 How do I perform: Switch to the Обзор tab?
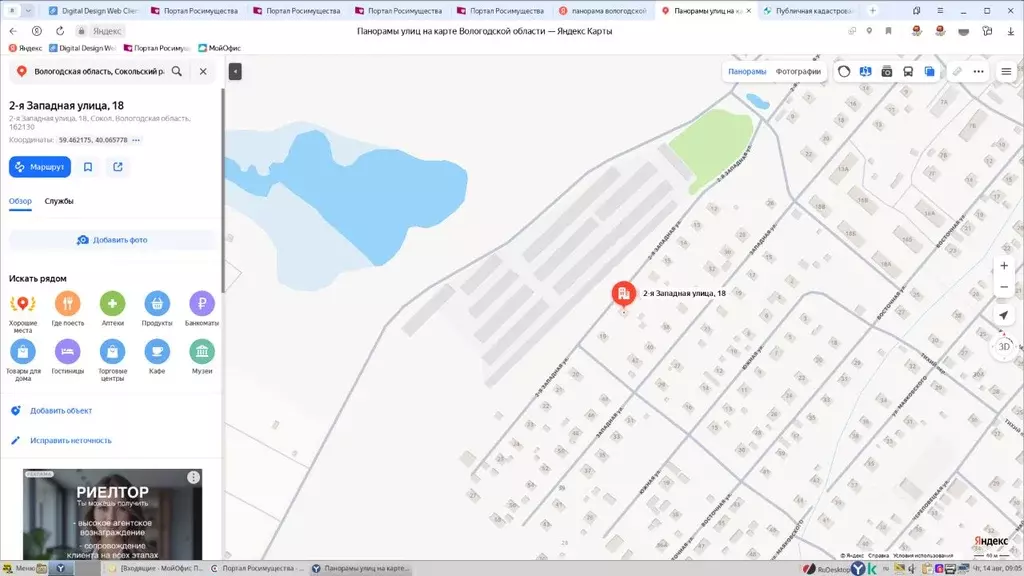20,201
